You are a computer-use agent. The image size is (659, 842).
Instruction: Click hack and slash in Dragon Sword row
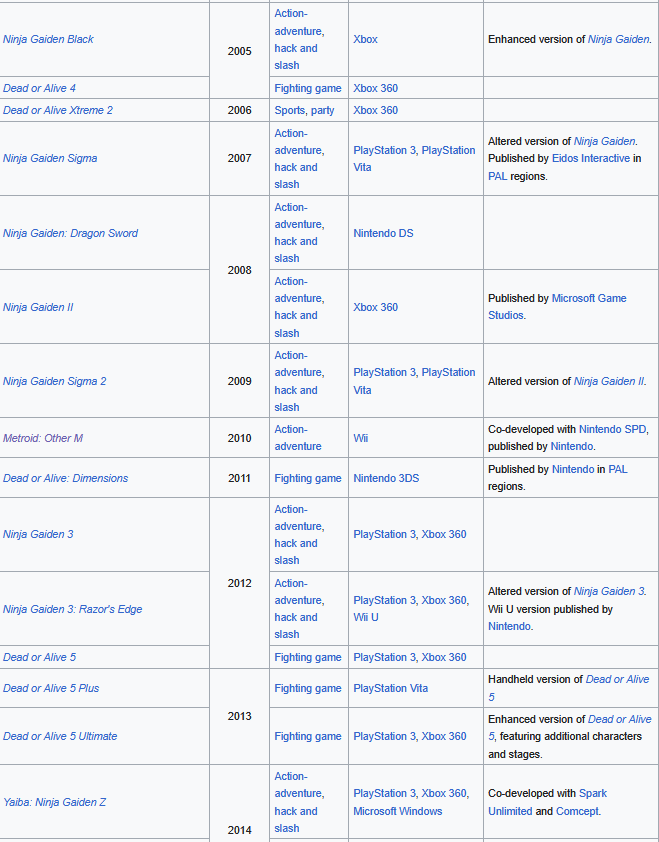point(296,250)
